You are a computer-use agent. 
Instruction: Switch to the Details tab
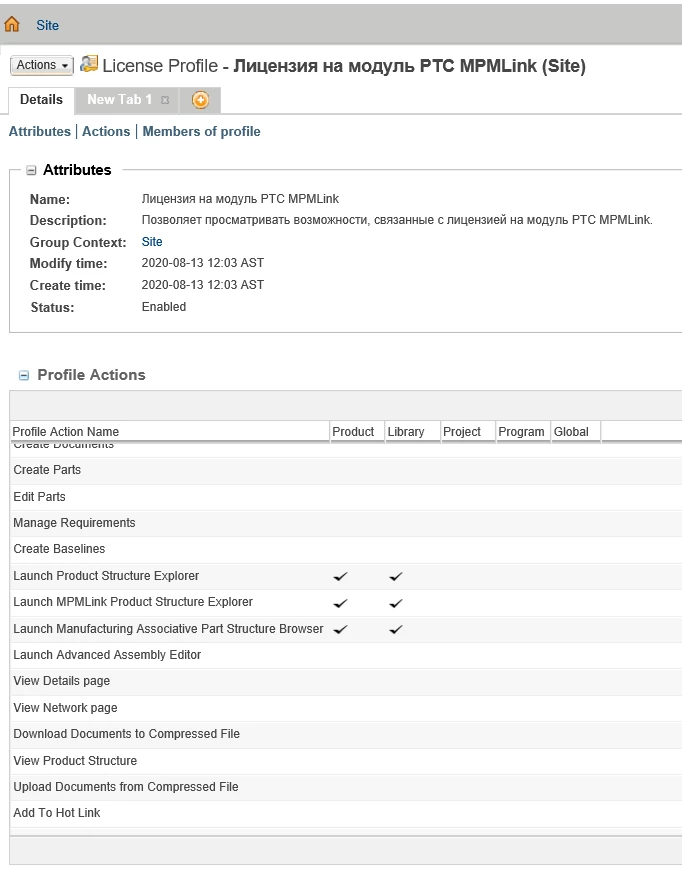(x=41, y=100)
